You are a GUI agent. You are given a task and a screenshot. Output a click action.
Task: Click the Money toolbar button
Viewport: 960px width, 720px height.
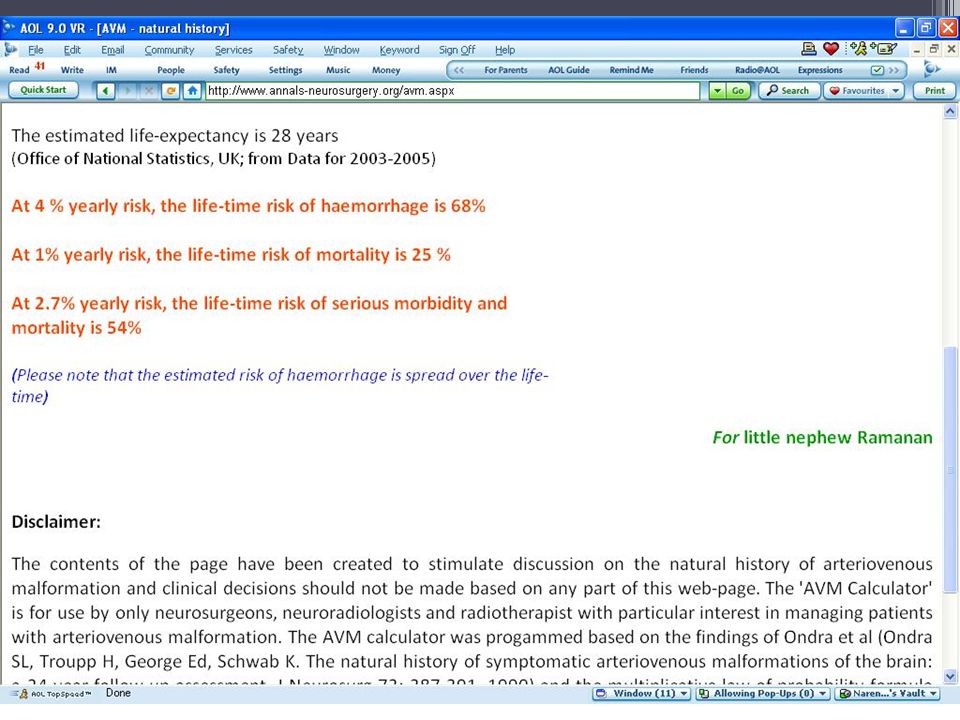(386, 70)
